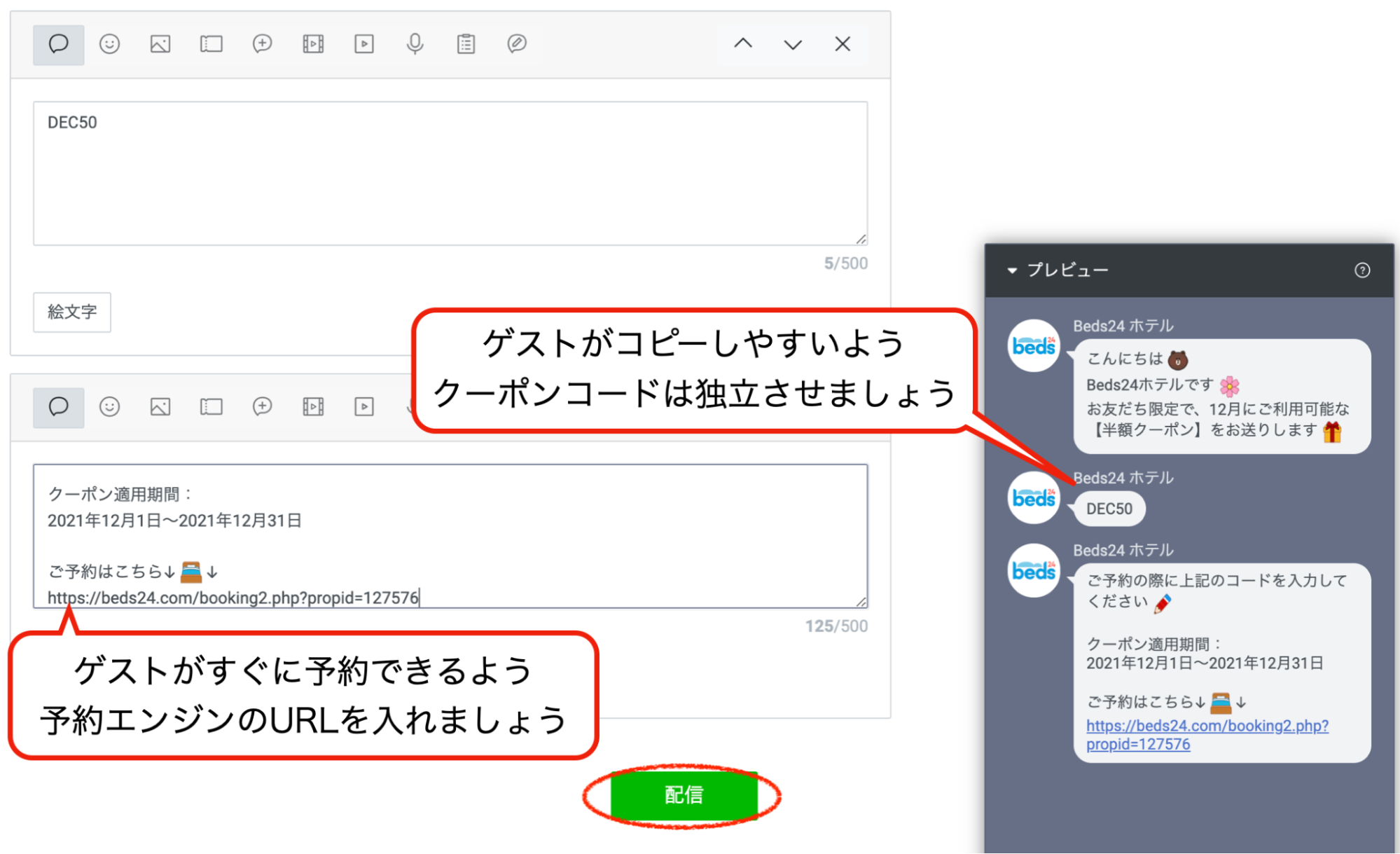This screenshot has width=1400, height=854.
Task: Toggle the speech bubble icon in second composer
Action: pos(58,407)
